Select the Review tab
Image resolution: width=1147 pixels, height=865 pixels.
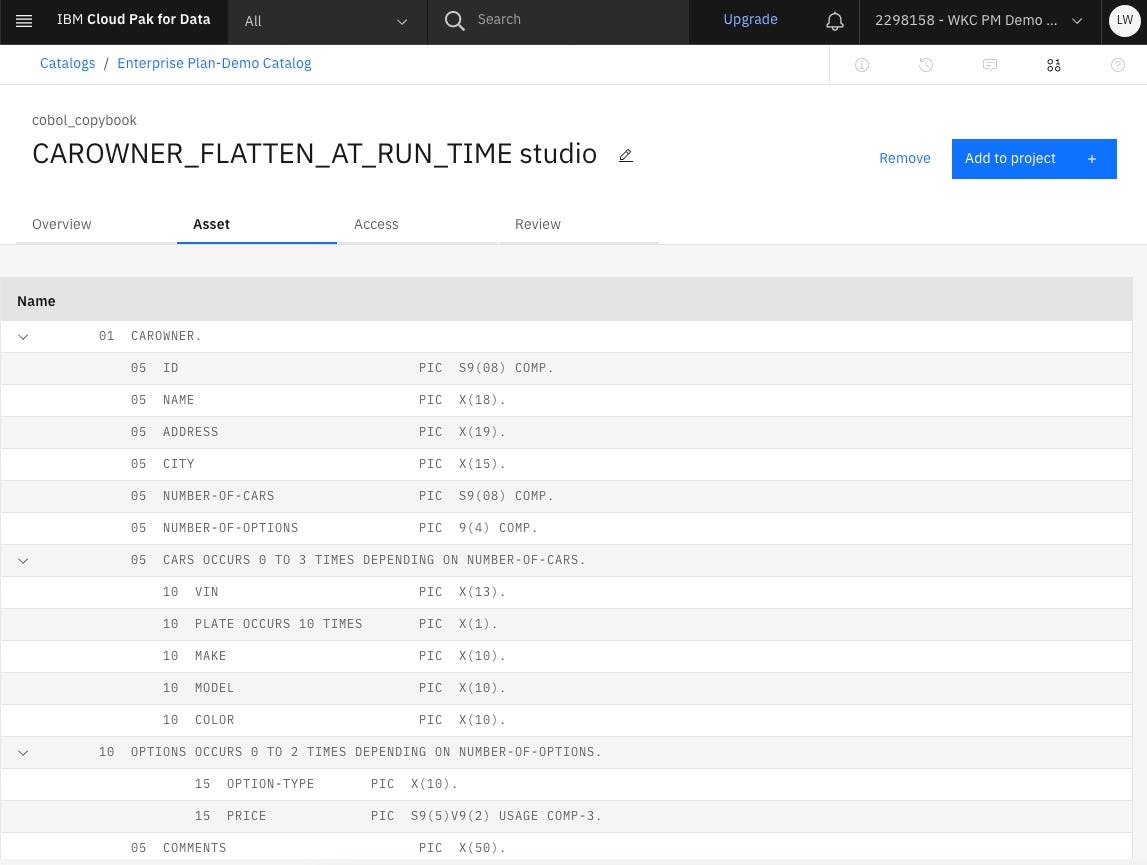pos(537,224)
